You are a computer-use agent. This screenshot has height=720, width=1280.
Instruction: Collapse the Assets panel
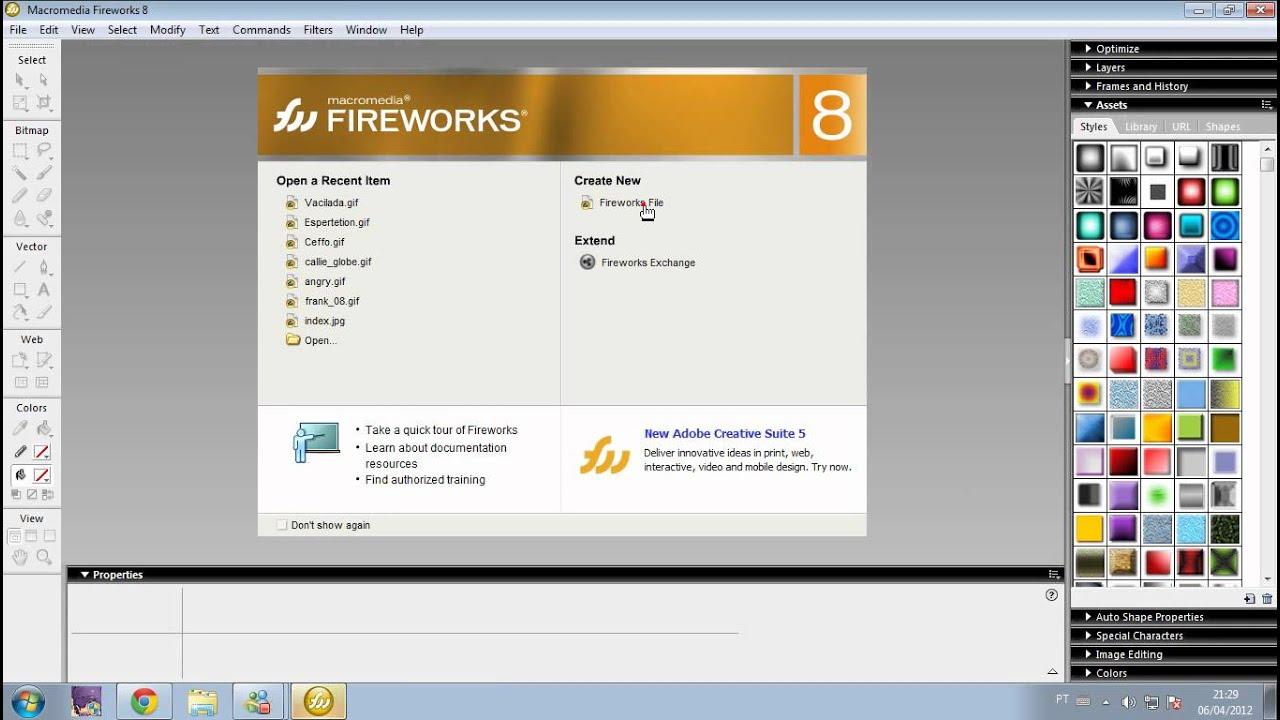point(1111,105)
